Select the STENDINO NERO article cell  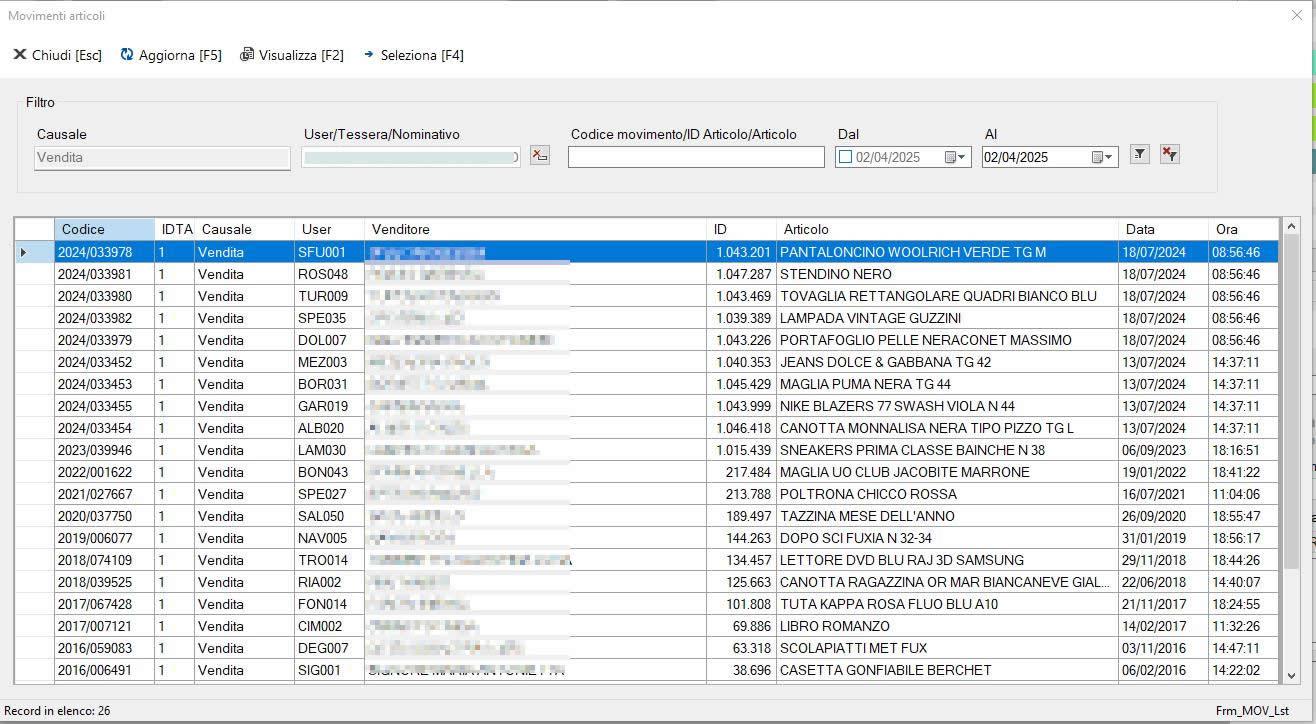(x=947, y=274)
